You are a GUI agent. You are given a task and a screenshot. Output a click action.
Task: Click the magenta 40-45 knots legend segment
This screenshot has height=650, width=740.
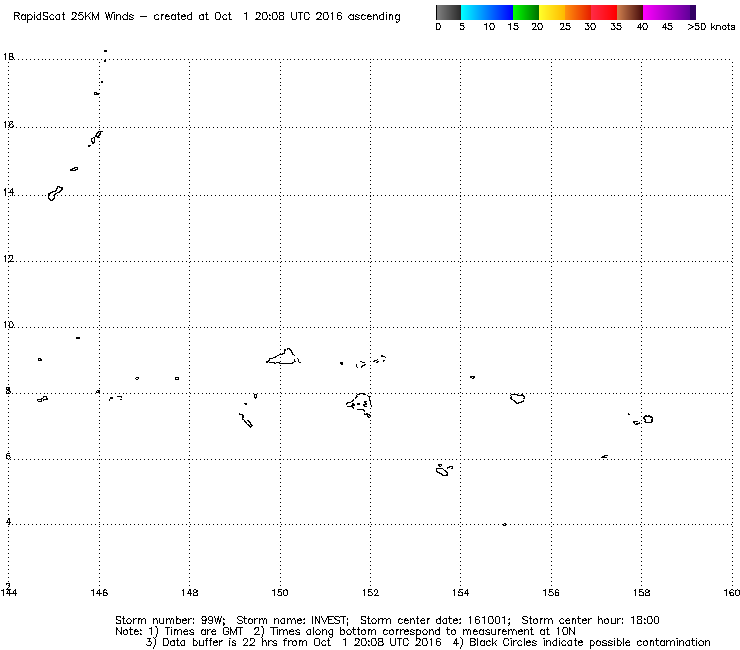click(x=656, y=12)
